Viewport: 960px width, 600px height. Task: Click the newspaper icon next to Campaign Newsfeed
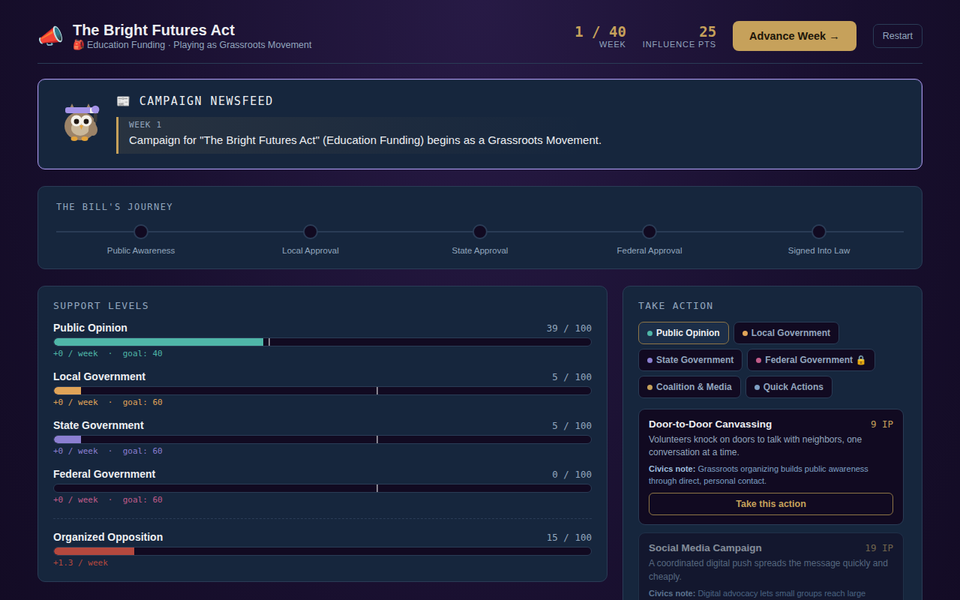pos(123,101)
